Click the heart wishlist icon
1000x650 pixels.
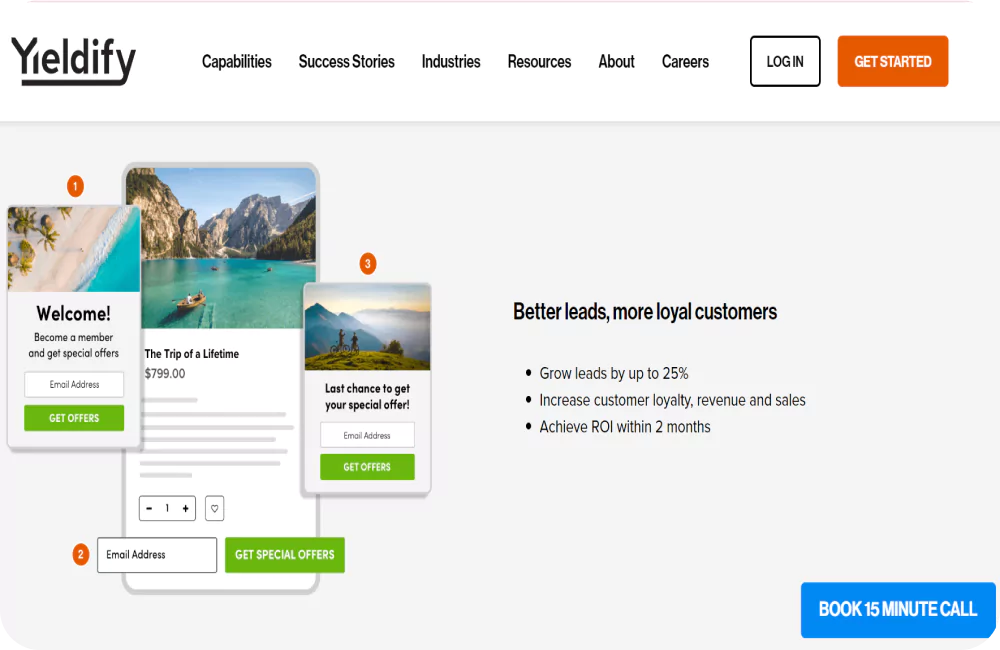click(214, 508)
